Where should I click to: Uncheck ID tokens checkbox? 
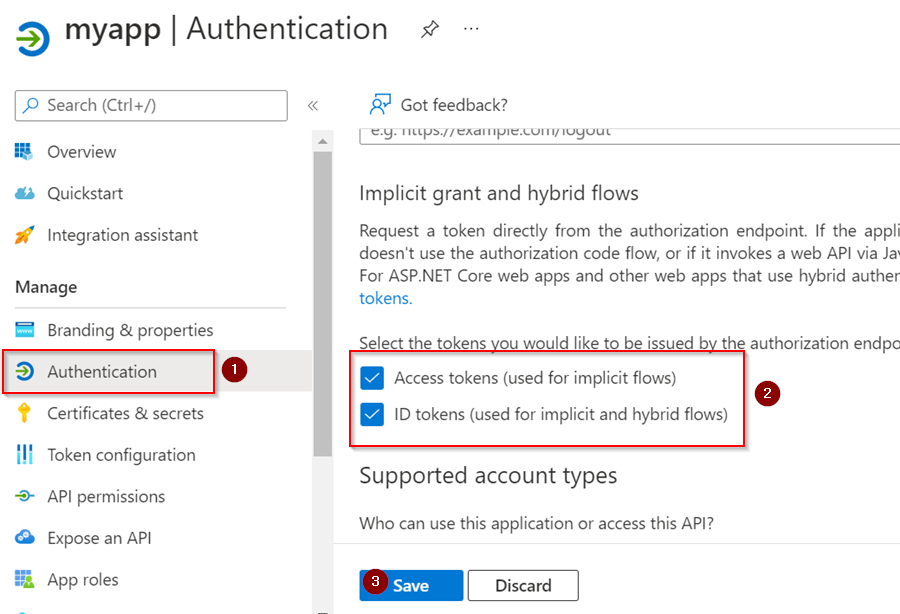372,414
